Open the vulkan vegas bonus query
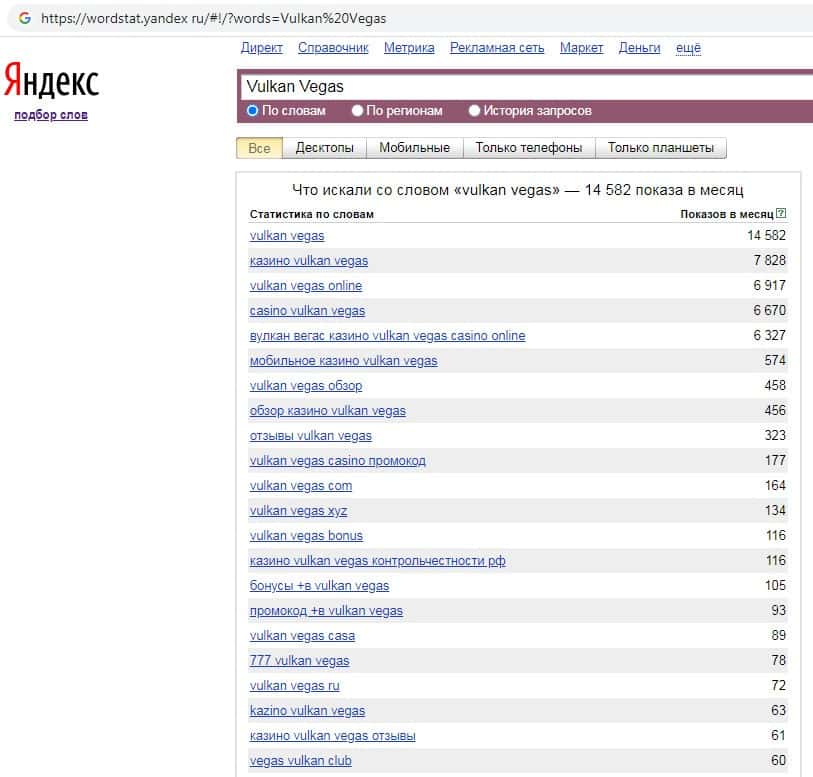The width and height of the screenshot is (813, 777). [306, 536]
